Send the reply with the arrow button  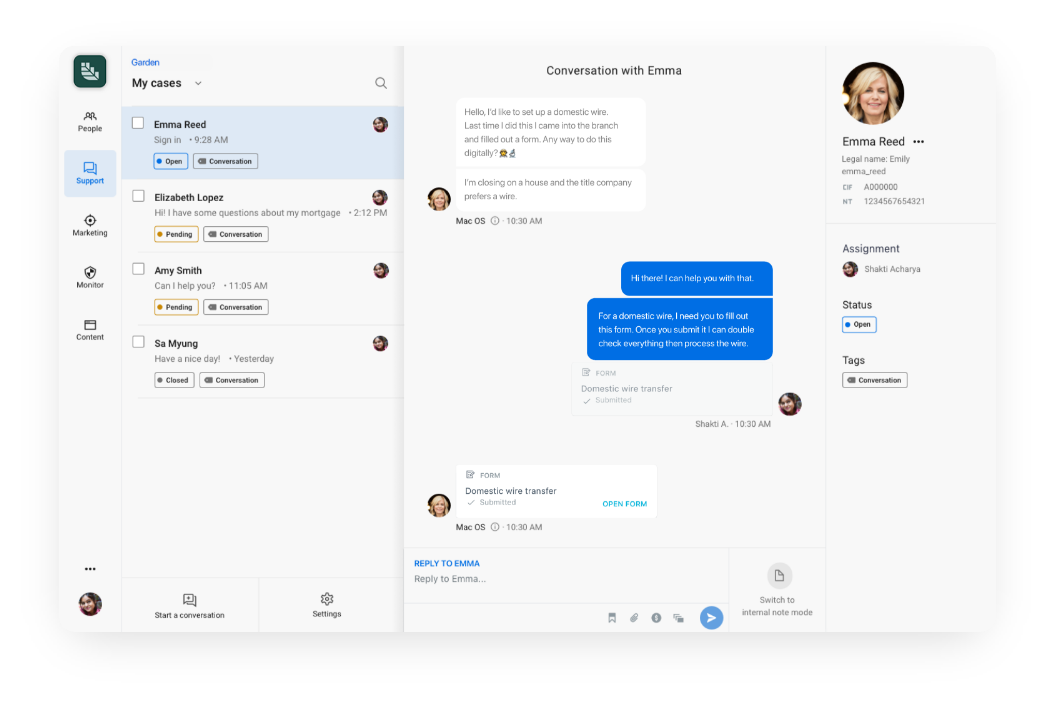click(x=711, y=618)
